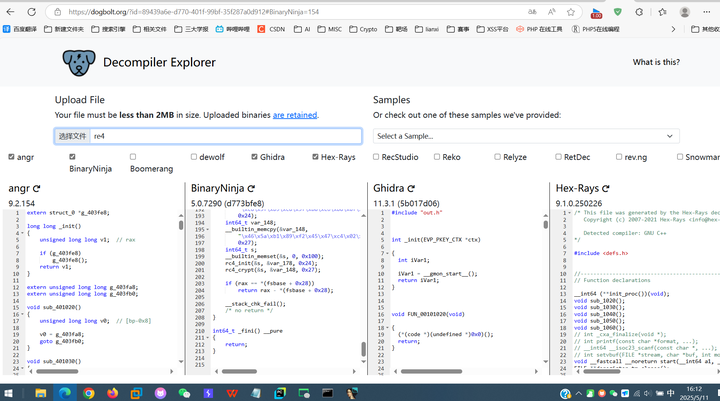Image resolution: width=720 pixels, height=401 pixels.
Task: Rerun the BinaryNinja decompiler refresh icon
Action: click(x=251, y=188)
